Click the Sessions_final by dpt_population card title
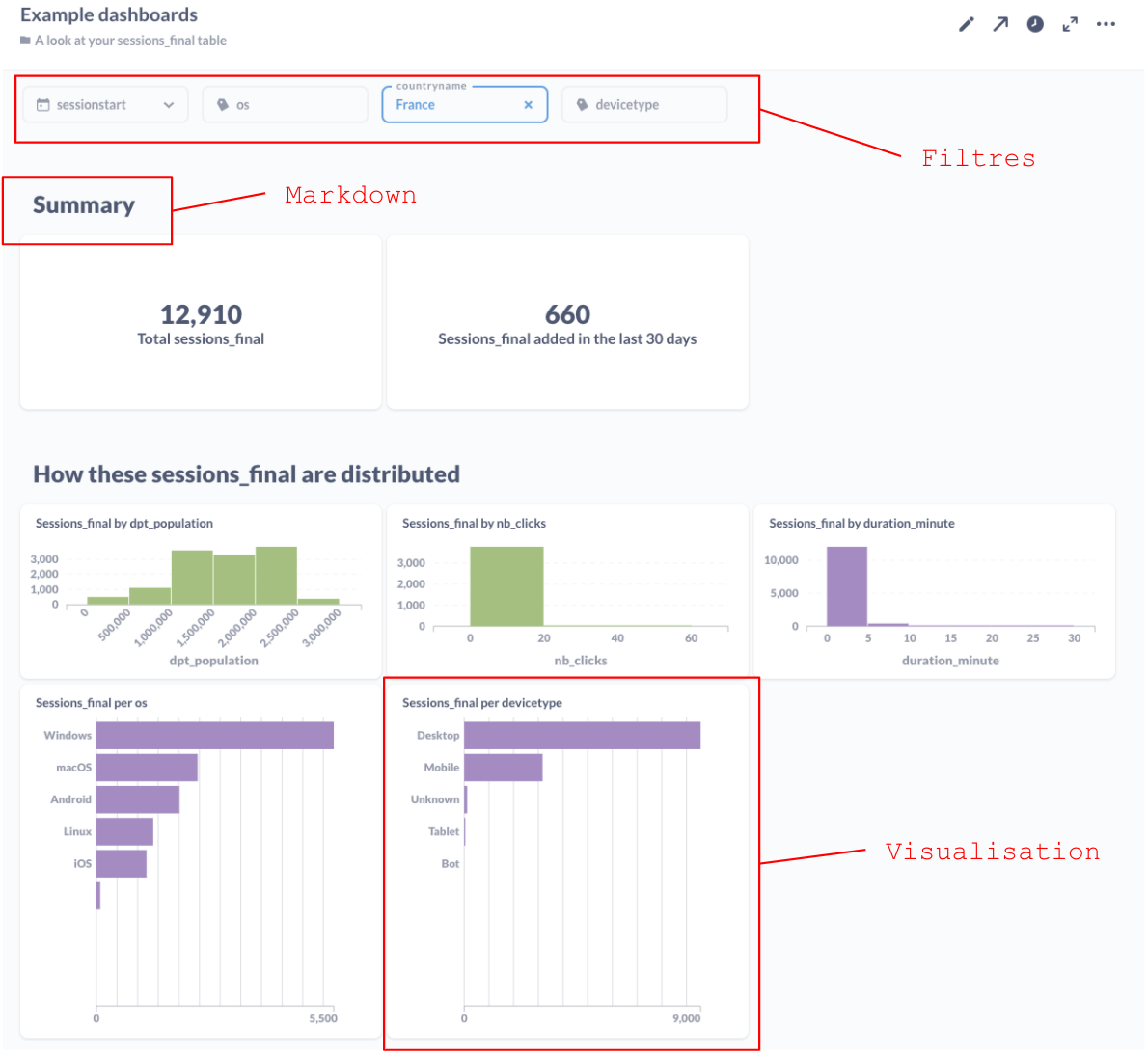 click(x=124, y=523)
